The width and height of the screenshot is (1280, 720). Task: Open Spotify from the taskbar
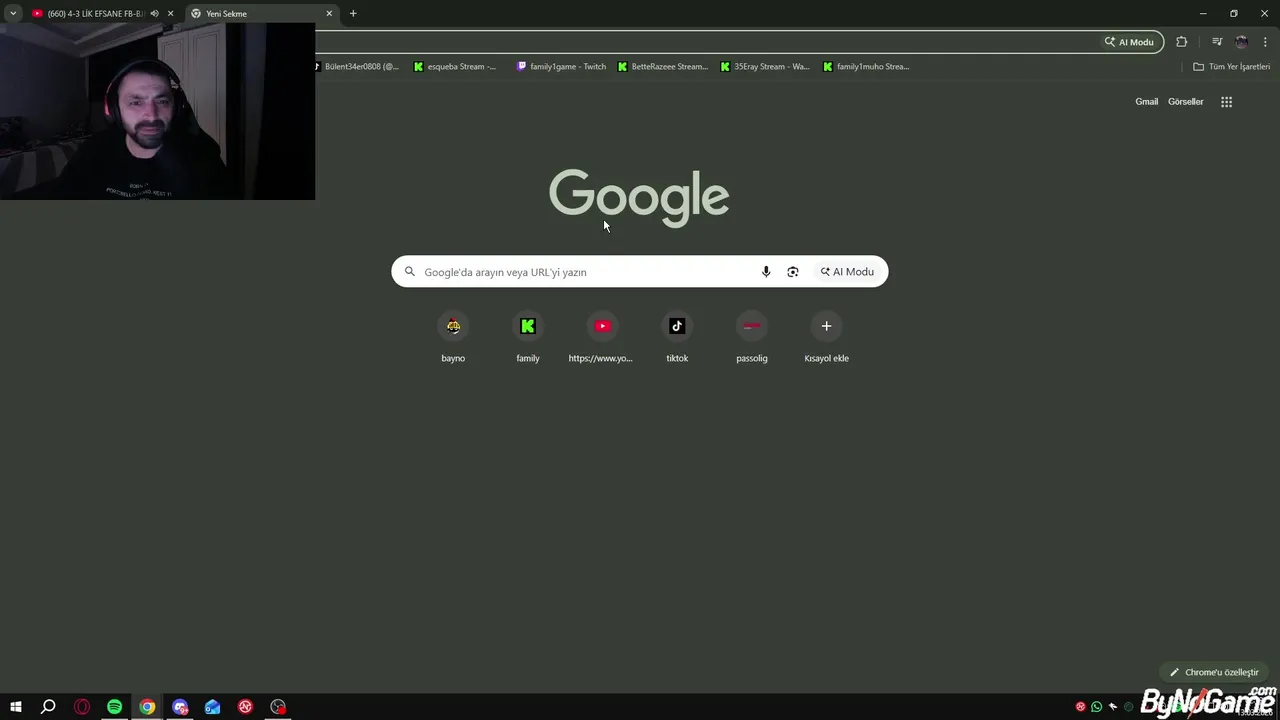click(114, 707)
